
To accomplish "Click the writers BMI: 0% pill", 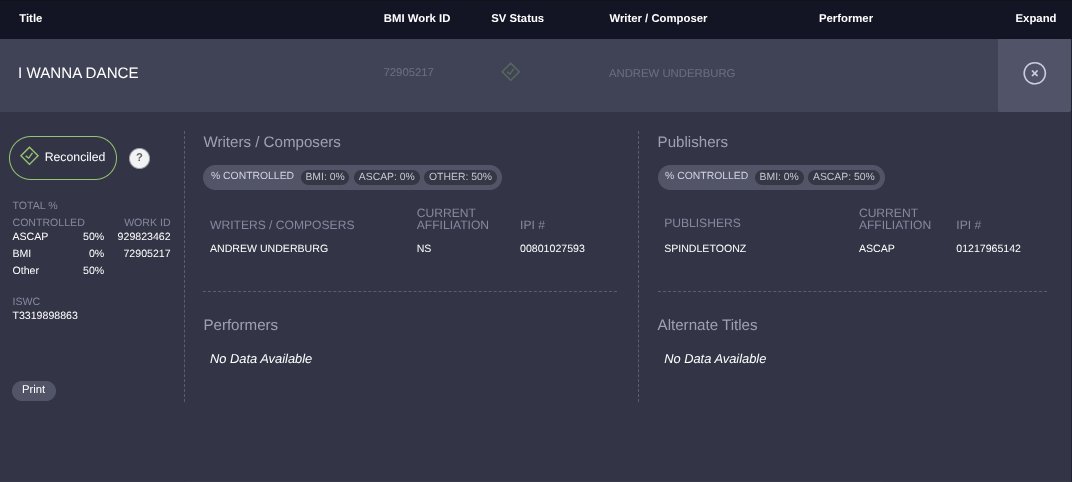I will tap(325, 177).
